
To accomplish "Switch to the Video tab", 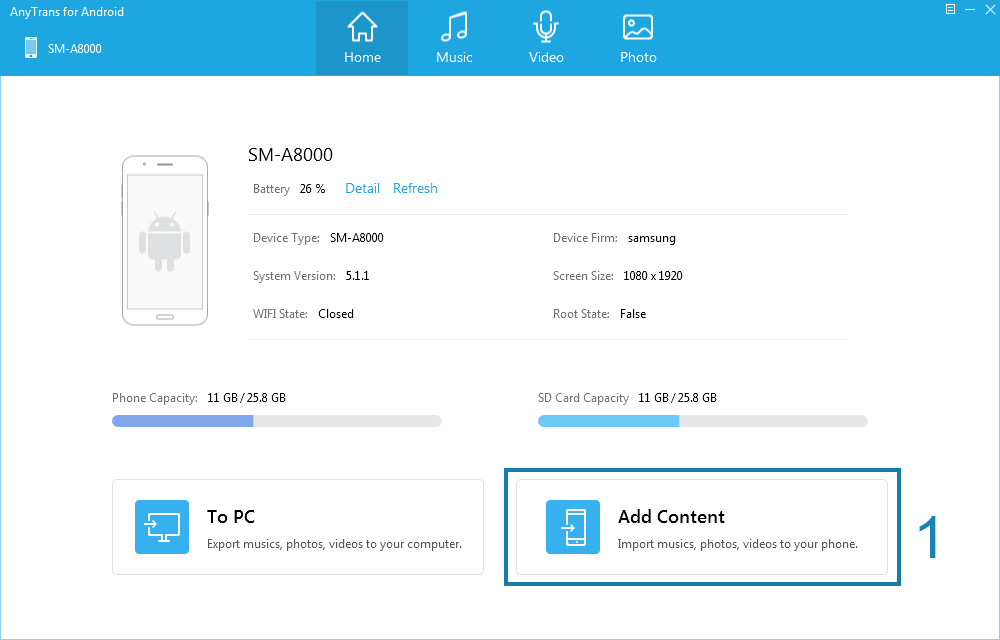I will tap(546, 38).
